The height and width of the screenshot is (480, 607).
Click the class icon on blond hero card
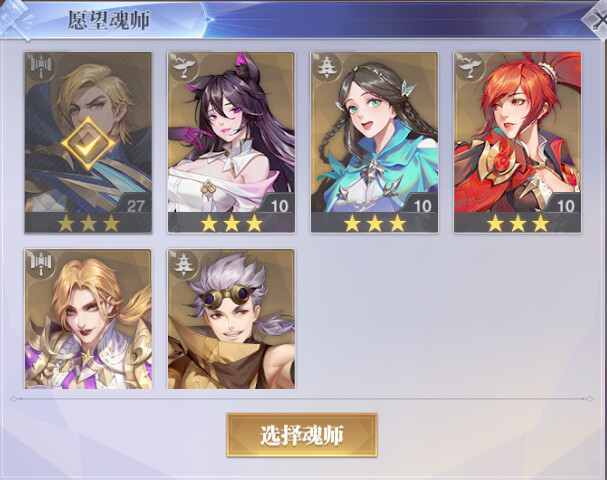point(41,67)
